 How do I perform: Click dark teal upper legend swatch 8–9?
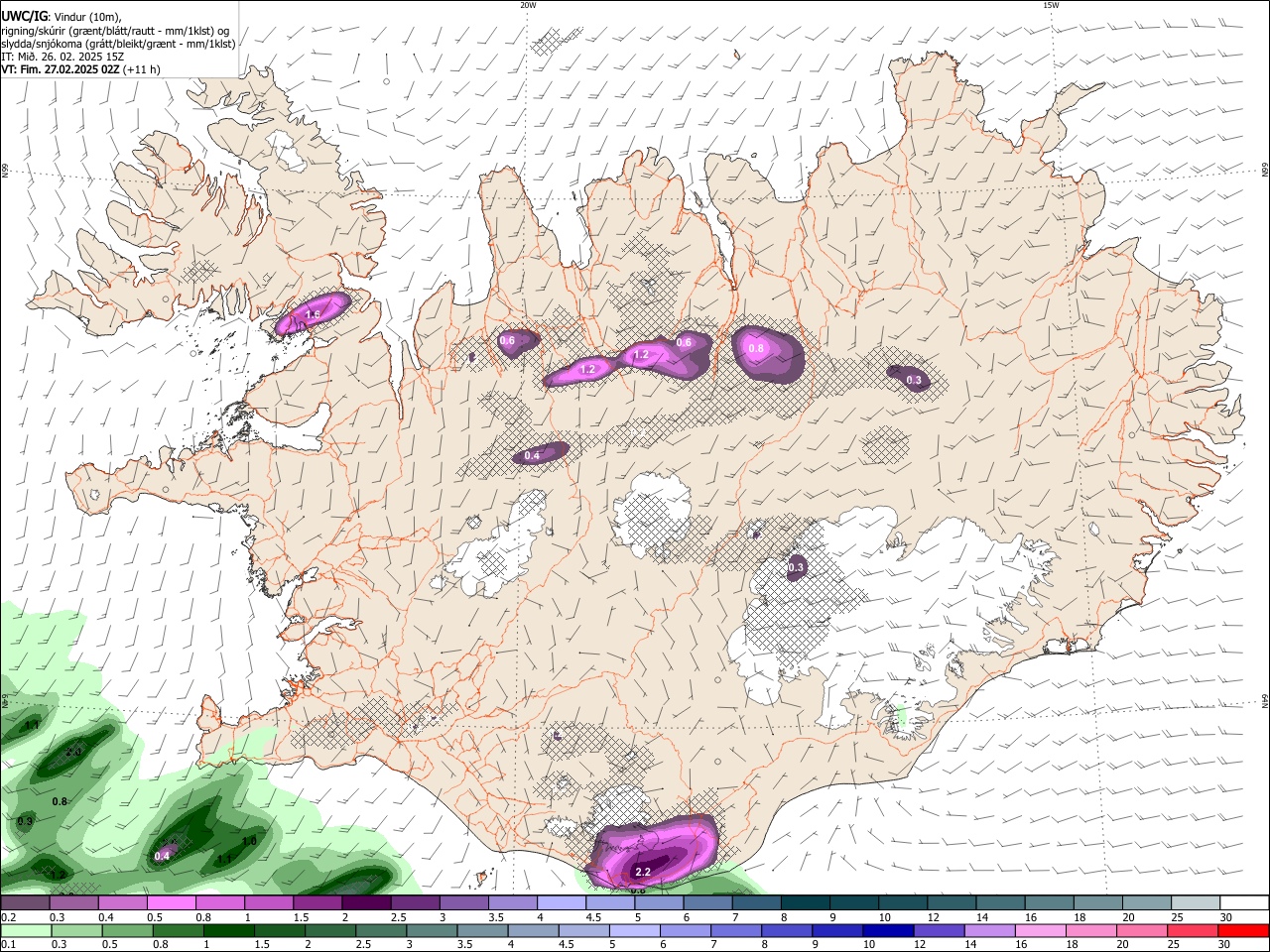[806, 903]
